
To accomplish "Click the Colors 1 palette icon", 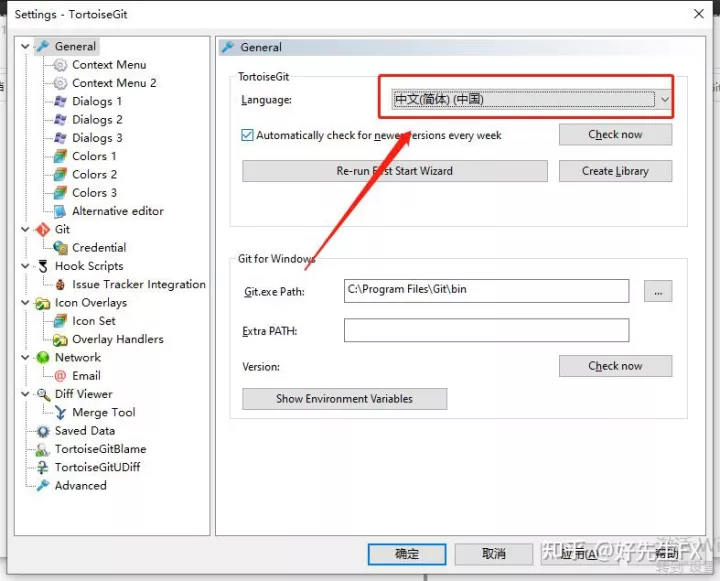I will pyautogui.click(x=60, y=156).
